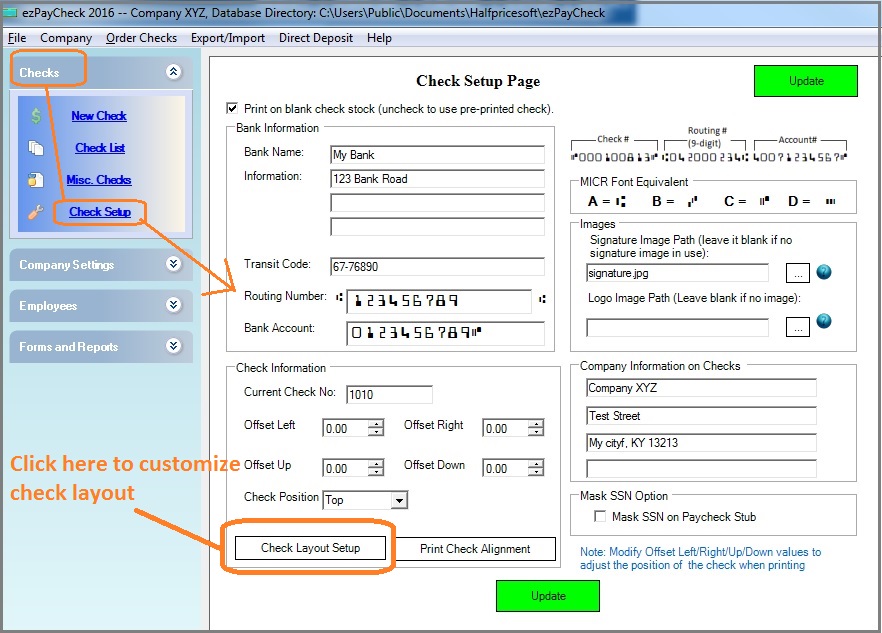The width and height of the screenshot is (882, 633).
Task: Click the Misc. Checks icon
Action: tap(36, 180)
